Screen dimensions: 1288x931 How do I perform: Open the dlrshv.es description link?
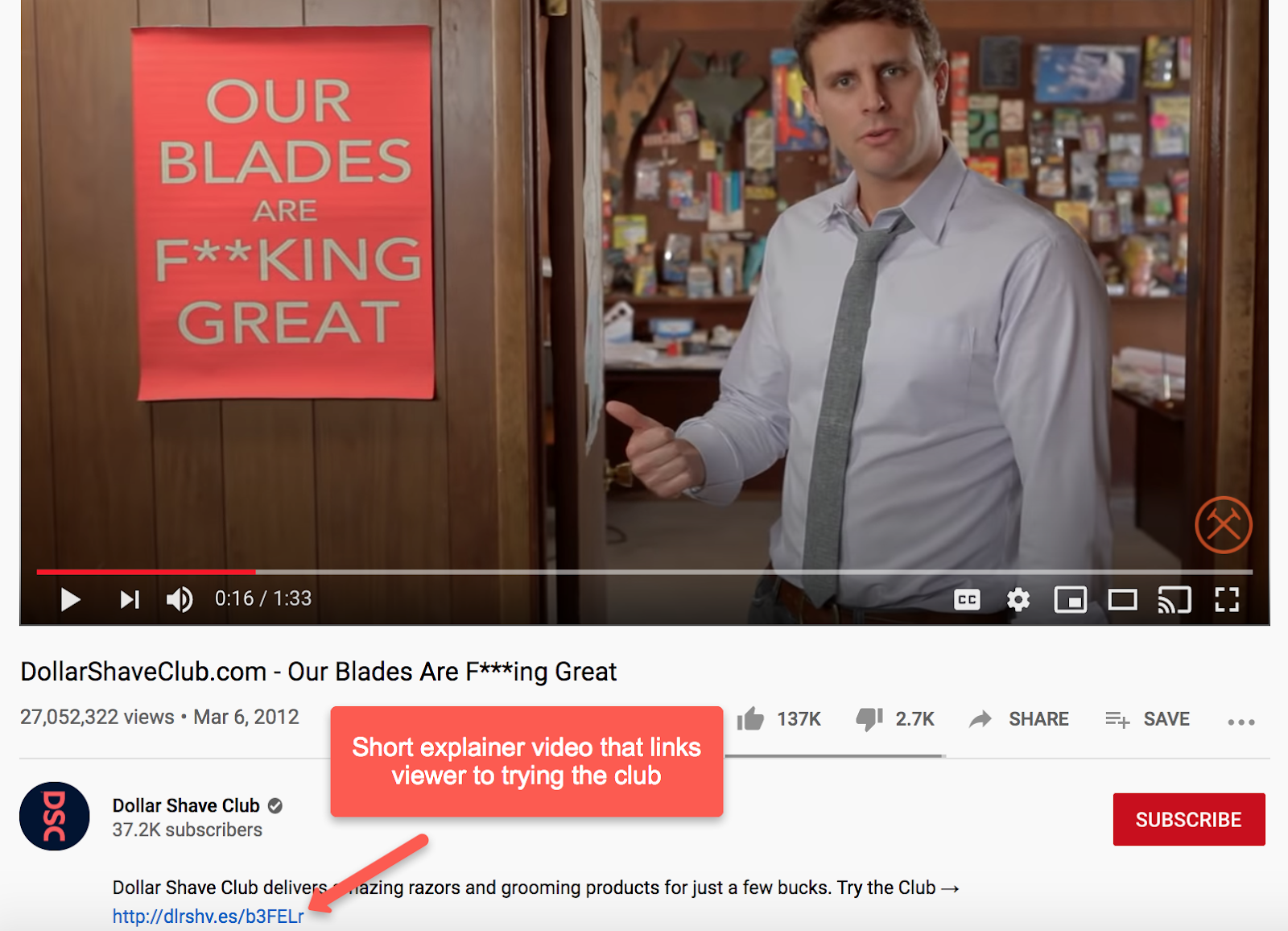point(208,917)
